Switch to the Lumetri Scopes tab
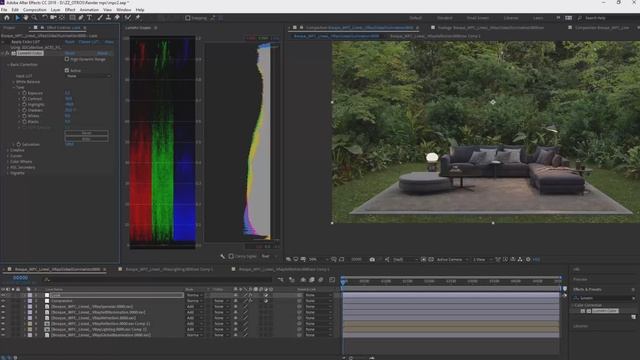The height and width of the screenshot is (360, 640). point(138,28)
